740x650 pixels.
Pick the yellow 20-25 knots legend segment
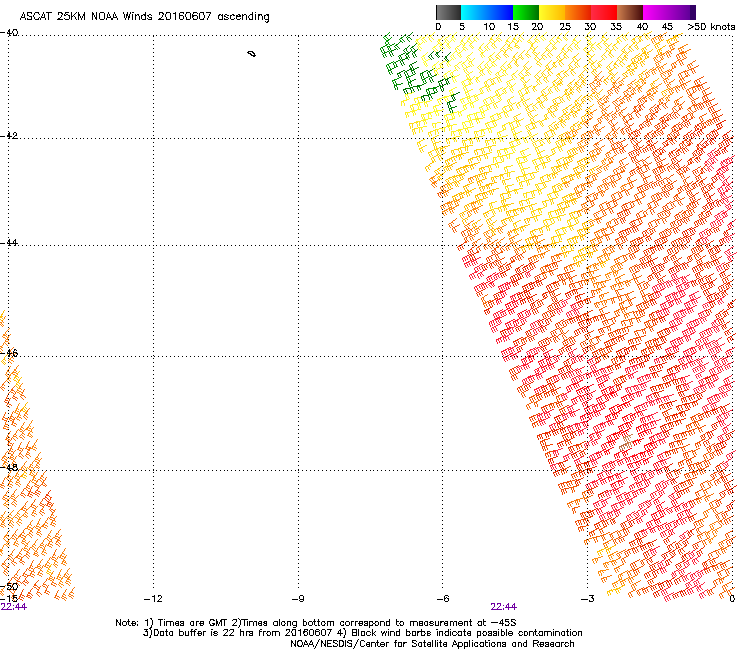[x=552, y=12]
